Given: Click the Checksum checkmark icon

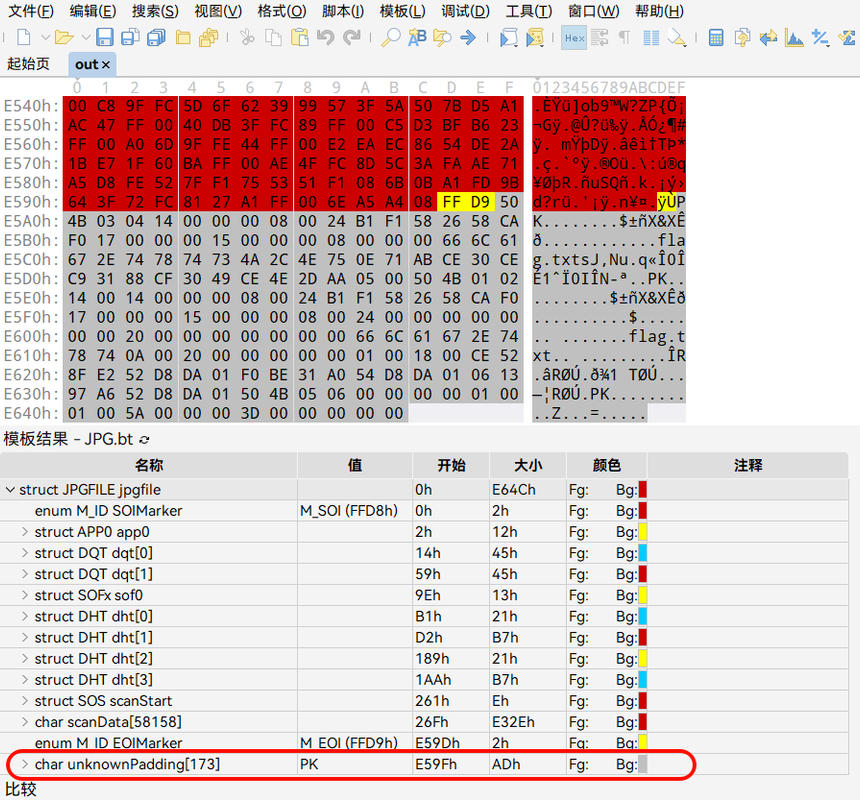Looking at the screenshot, I should pyautogui.click(x=846, y=37).
